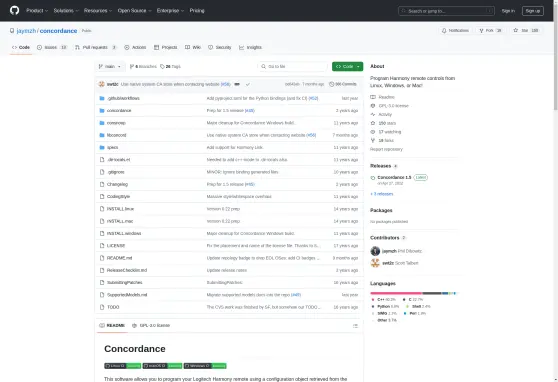This screenshot has width=558, height=382.
Task: Click the languages color bar
Action: pos(413,293)
